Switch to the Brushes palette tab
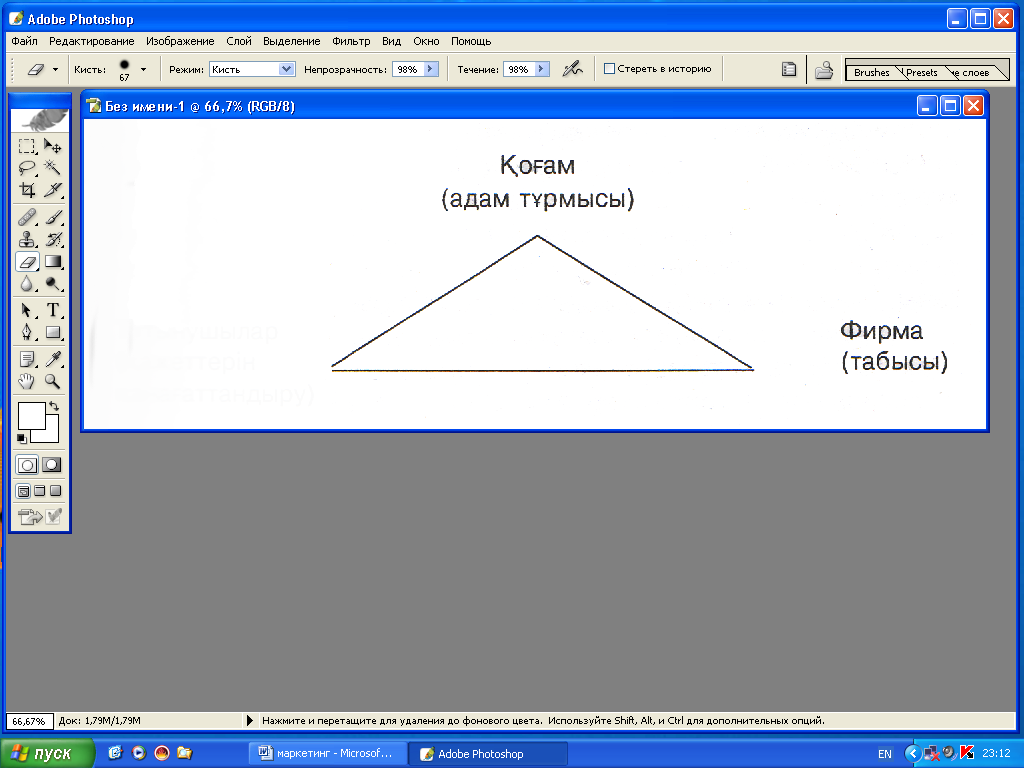This screenshot has height=768, width=1024. point(872,72)
